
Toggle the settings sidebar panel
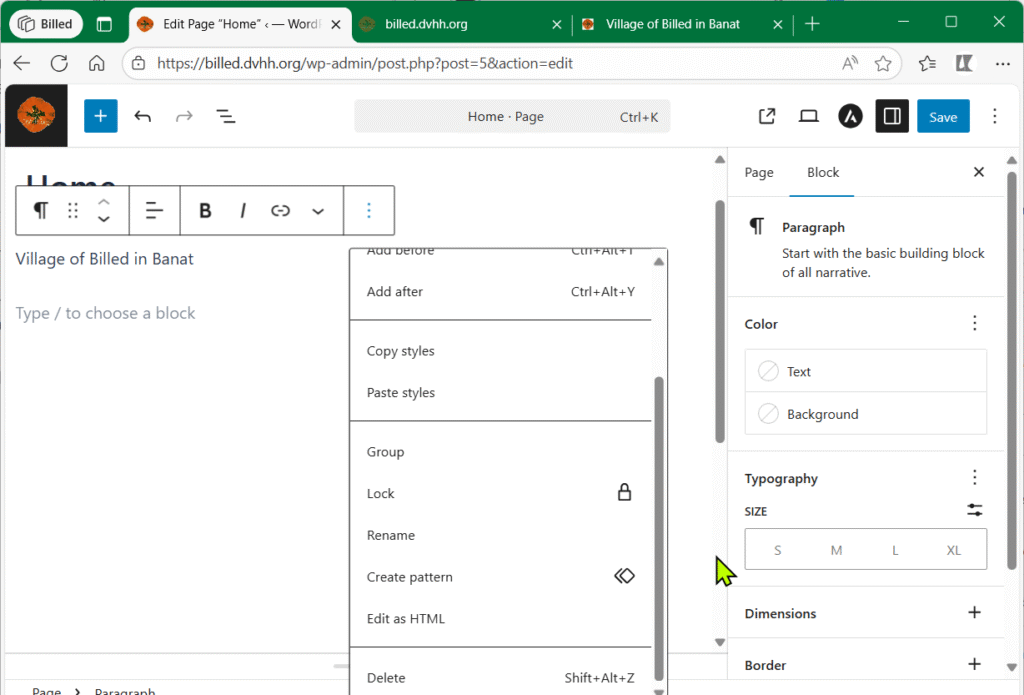[892, 116]
